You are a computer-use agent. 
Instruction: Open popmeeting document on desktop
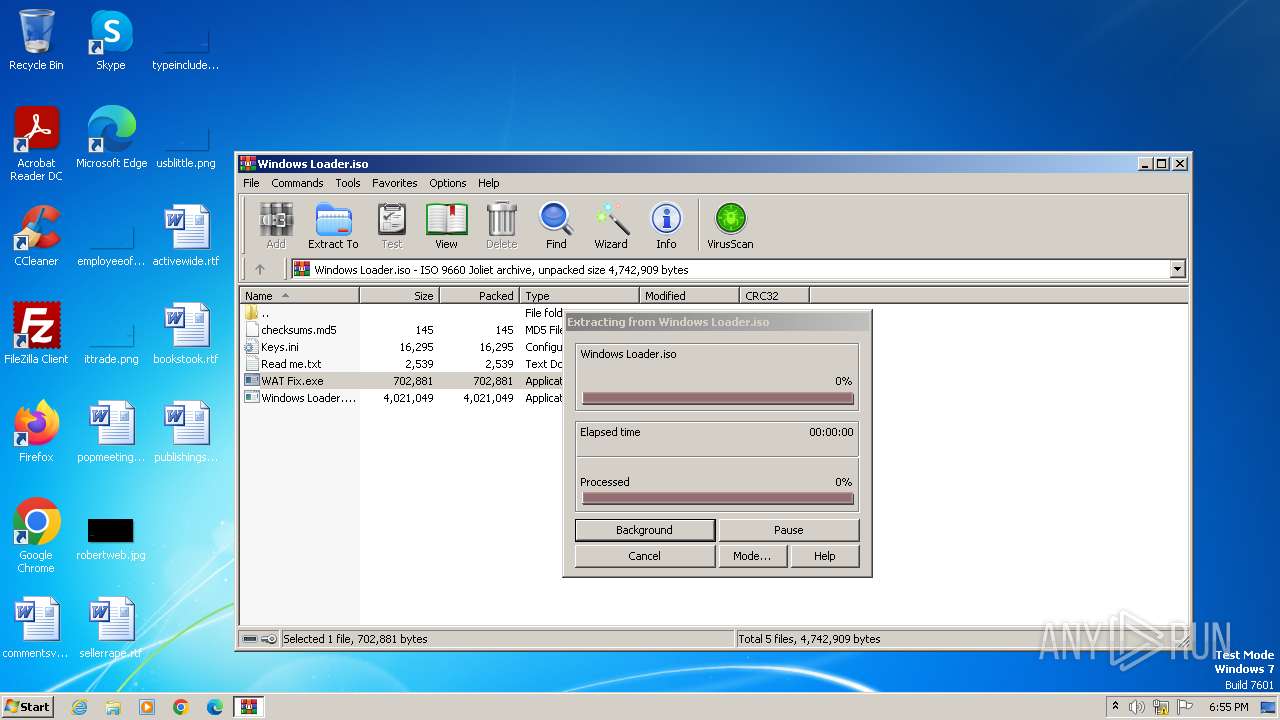(x=111, y=432)
